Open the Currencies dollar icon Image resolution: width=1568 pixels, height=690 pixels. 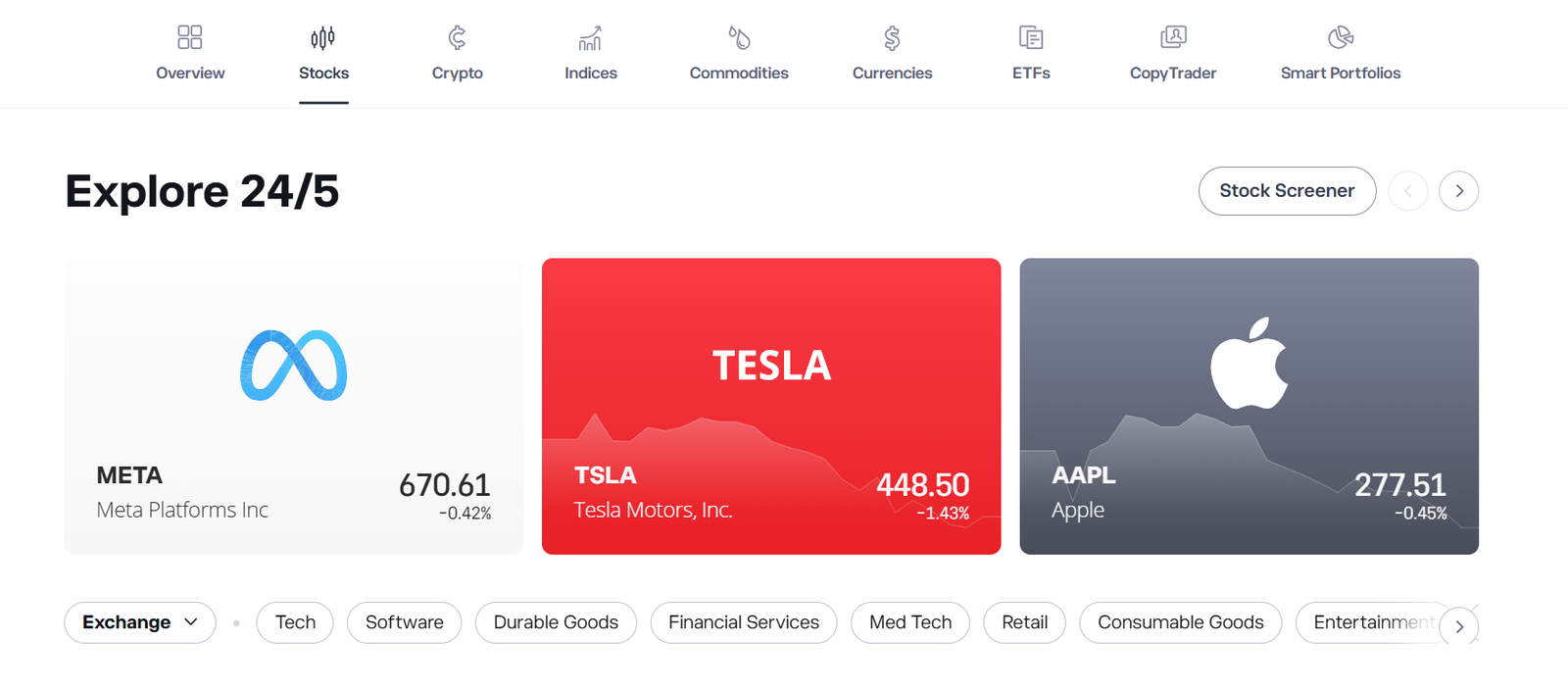tap(891, 37)
